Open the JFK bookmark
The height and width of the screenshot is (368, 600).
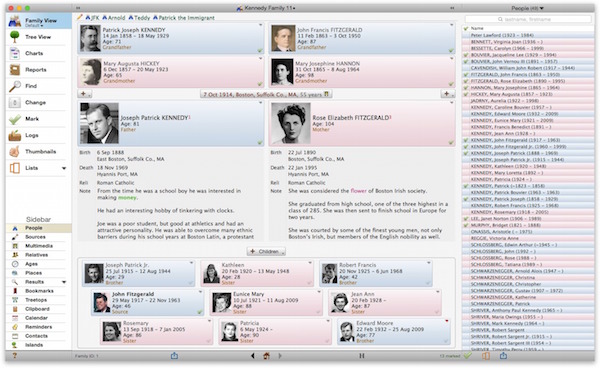92,18
